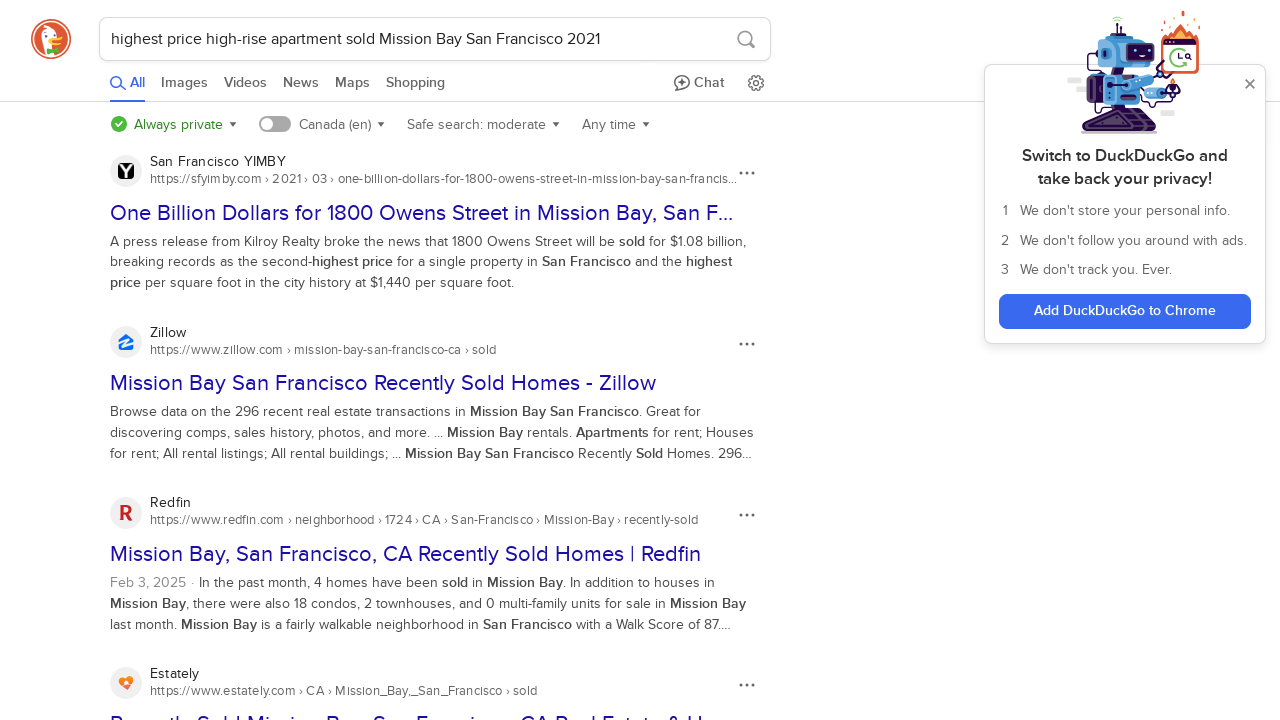The image size is (1280, 720).
Task: Open more options for Redfin result
Action: (747, 515)
